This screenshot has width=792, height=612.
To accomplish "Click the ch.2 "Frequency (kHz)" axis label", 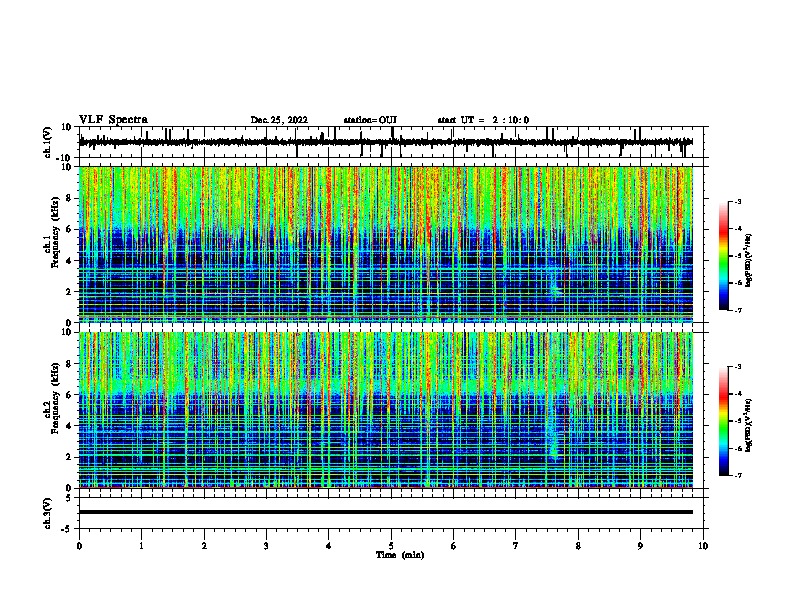I will click(55, 398).
